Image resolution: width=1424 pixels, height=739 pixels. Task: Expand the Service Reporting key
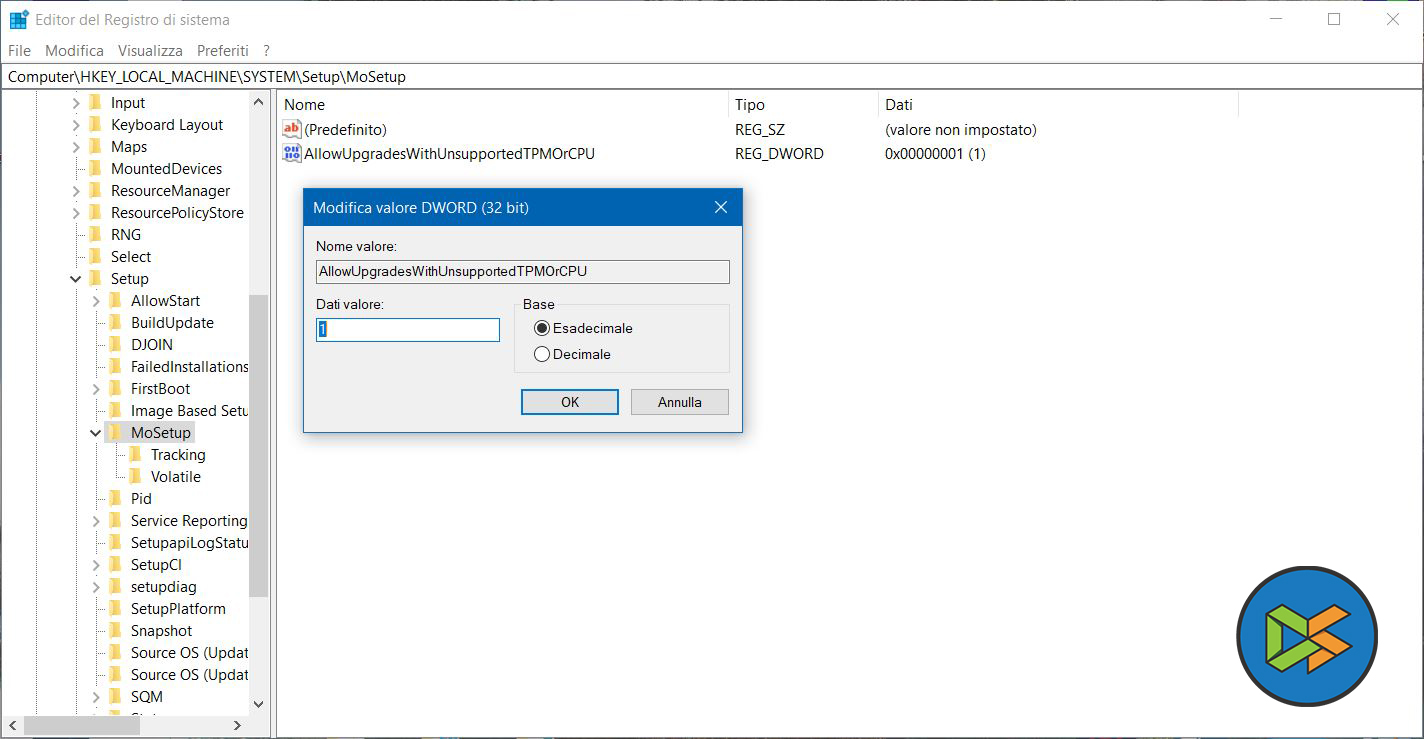pyautogui.click(x=96, y=521)
